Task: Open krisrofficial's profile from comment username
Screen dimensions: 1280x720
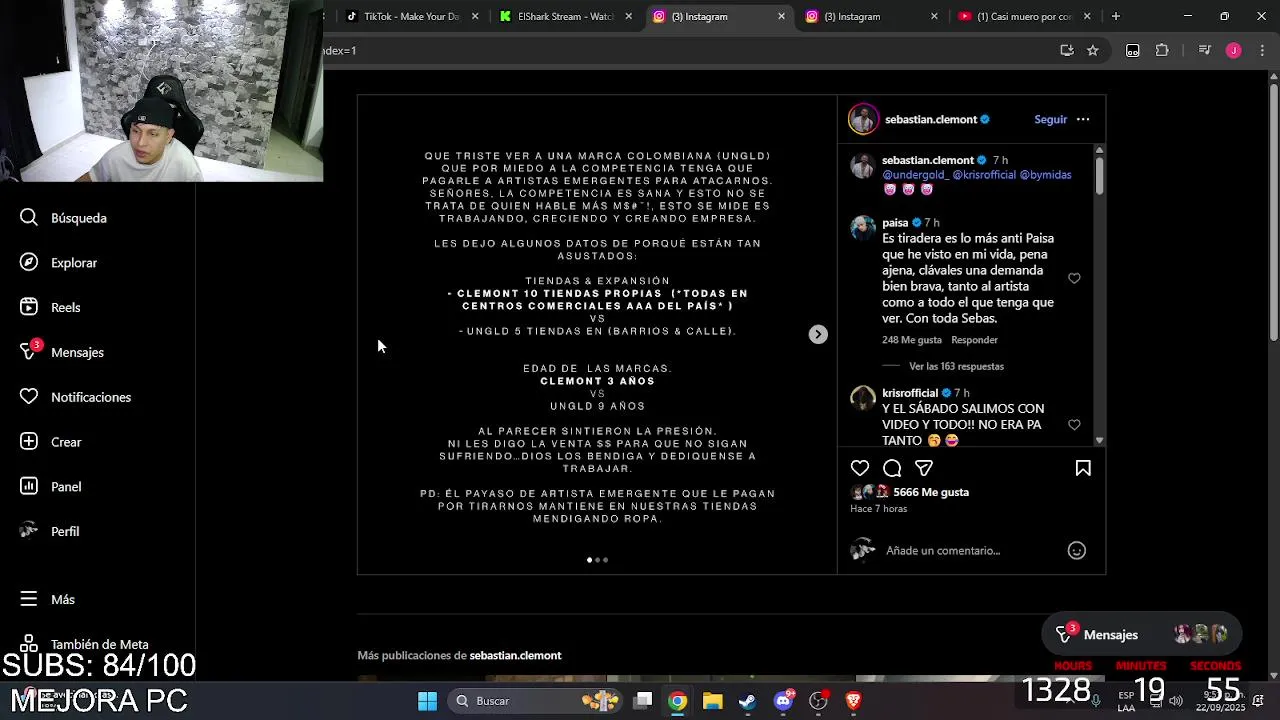Action: (910, 393)
